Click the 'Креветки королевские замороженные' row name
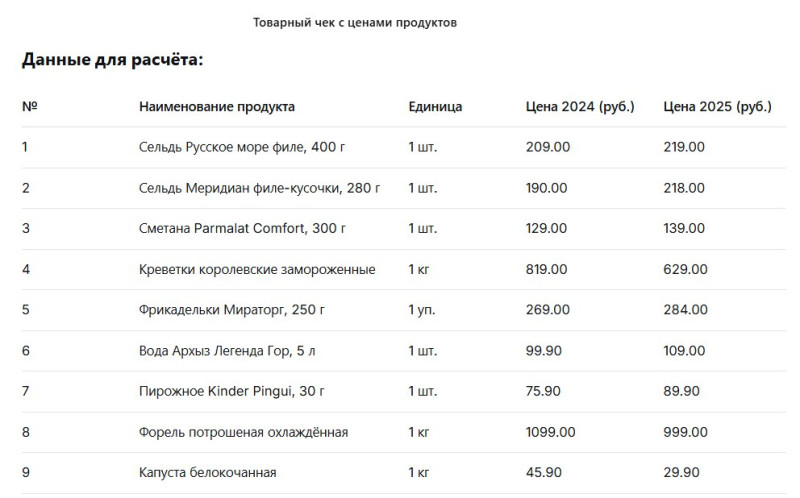 pos(257,269)
